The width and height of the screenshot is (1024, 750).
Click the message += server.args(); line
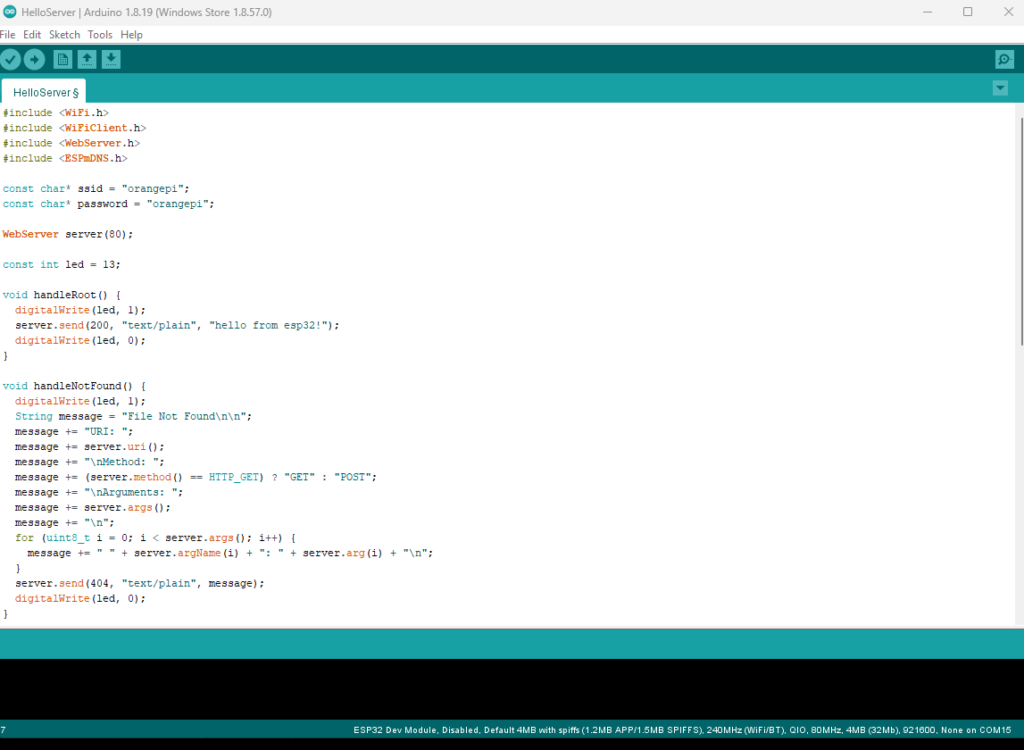[93, 508]
